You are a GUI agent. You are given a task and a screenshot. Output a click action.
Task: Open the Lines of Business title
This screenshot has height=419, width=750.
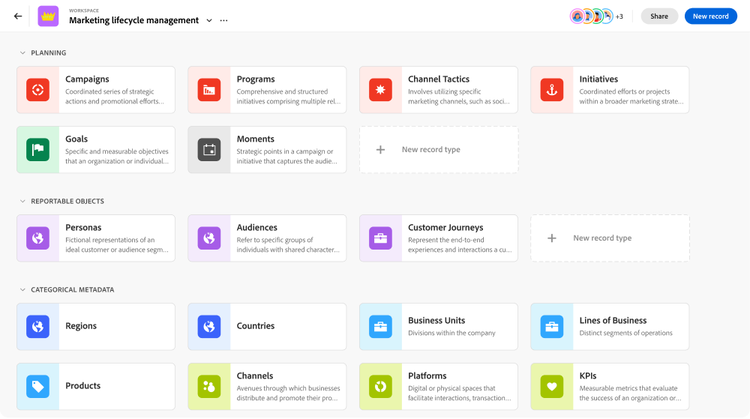[613, 320]
